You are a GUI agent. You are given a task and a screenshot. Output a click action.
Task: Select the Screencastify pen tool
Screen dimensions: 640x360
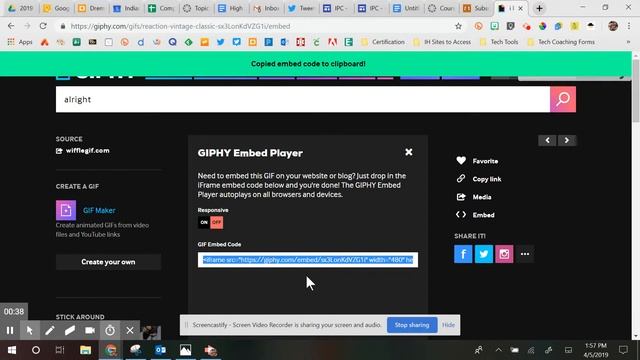50,330
